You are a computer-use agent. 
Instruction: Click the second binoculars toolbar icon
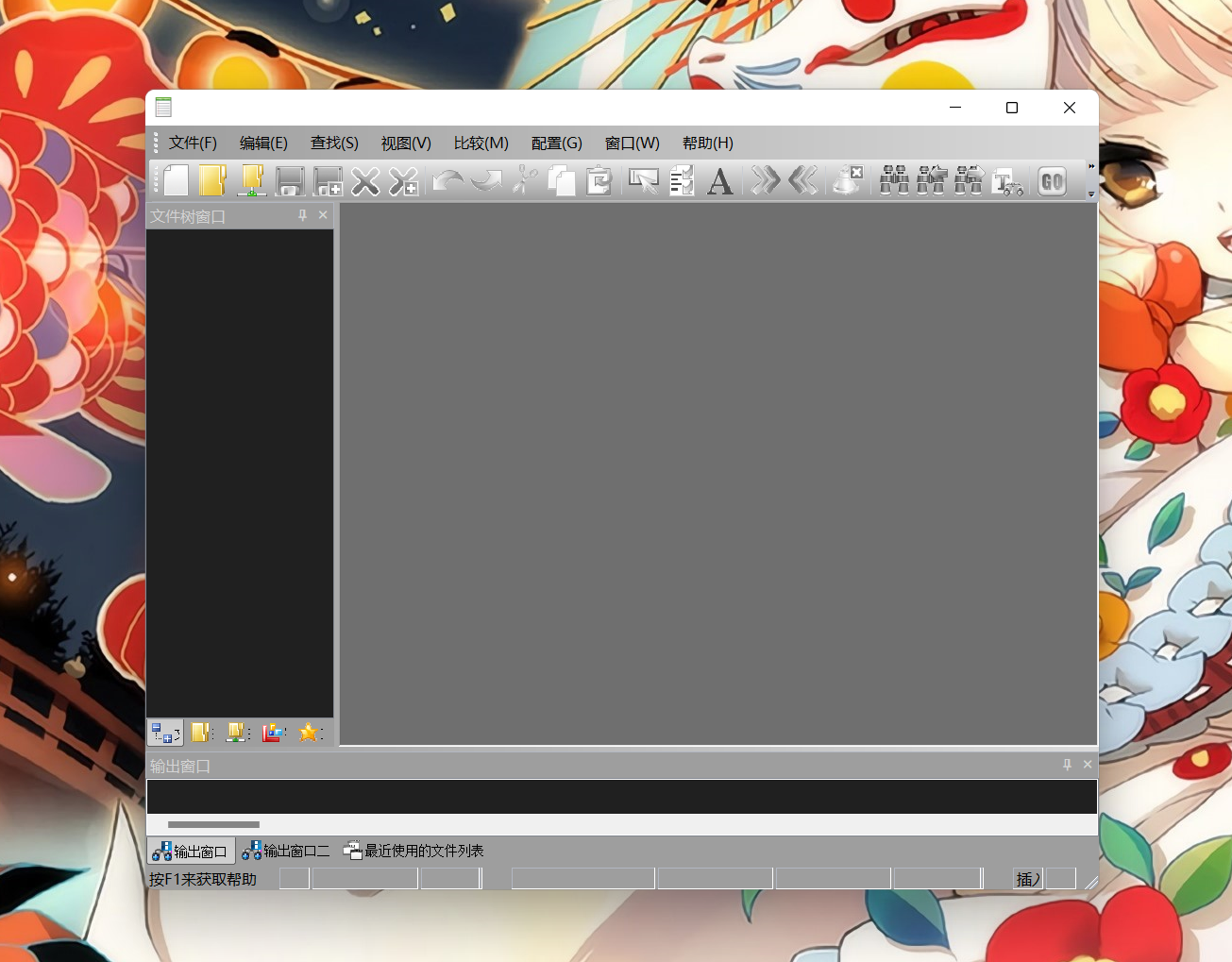(932, 180)
